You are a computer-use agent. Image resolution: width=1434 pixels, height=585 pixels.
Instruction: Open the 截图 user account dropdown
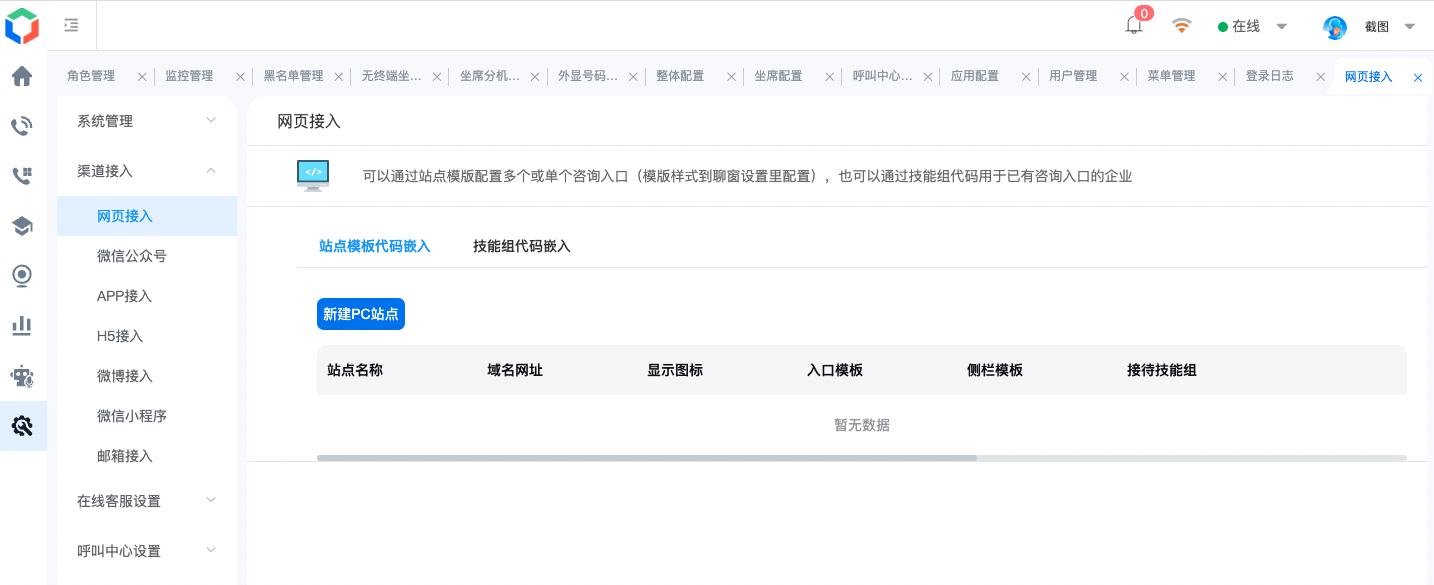point(1389,26)
